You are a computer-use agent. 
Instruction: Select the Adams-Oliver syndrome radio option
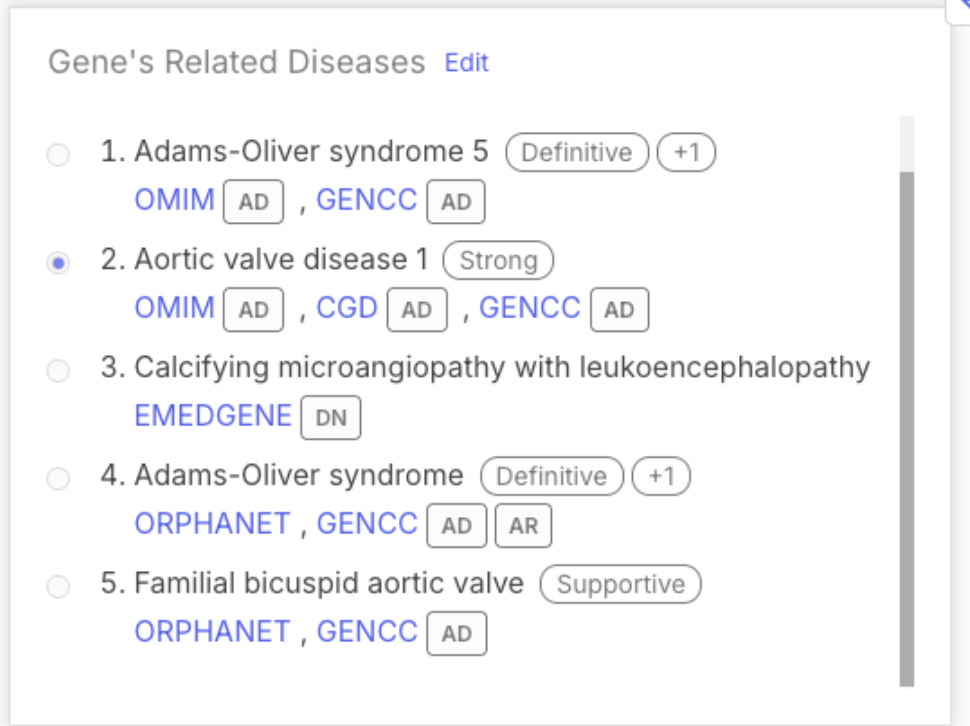click(x=59, y=479)
